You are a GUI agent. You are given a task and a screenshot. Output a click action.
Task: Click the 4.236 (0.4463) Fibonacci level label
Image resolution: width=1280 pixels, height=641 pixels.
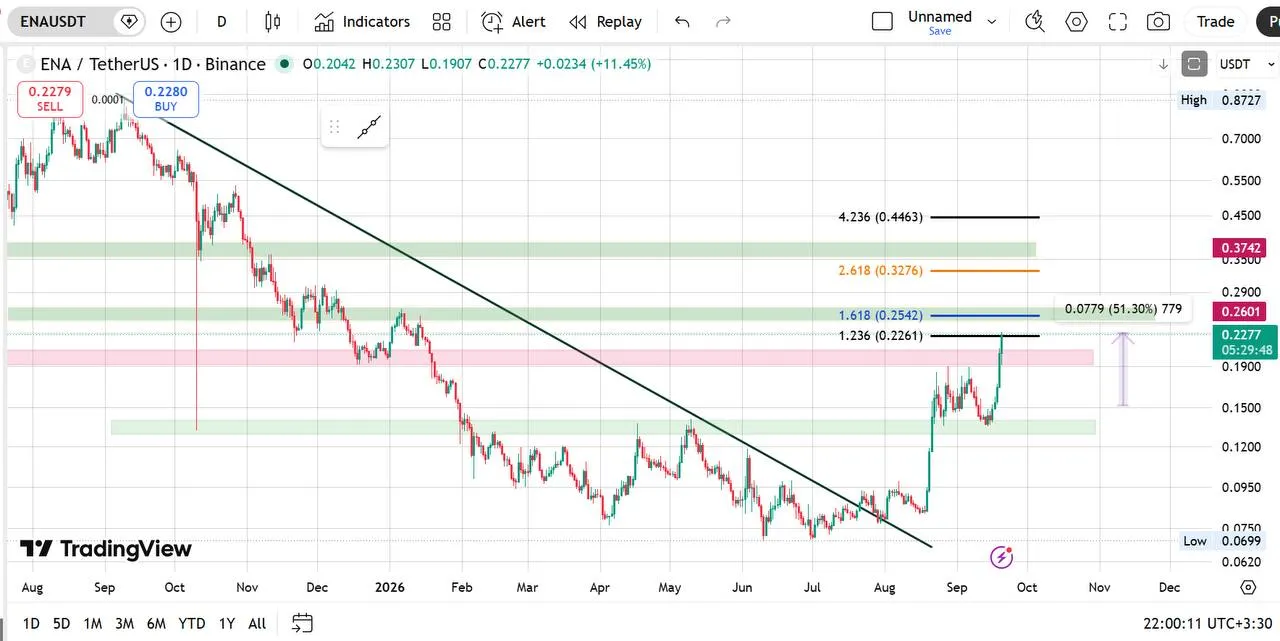tap(881, 217)
